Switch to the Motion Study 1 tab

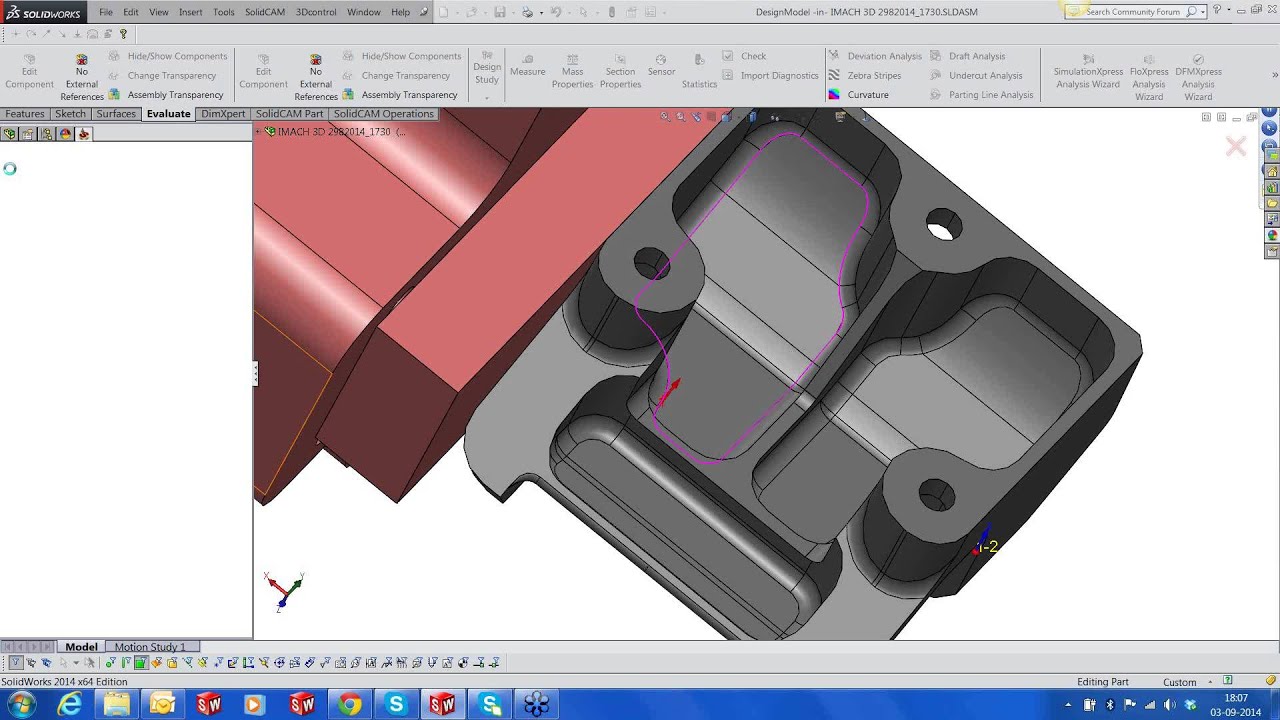coord(150,647)
